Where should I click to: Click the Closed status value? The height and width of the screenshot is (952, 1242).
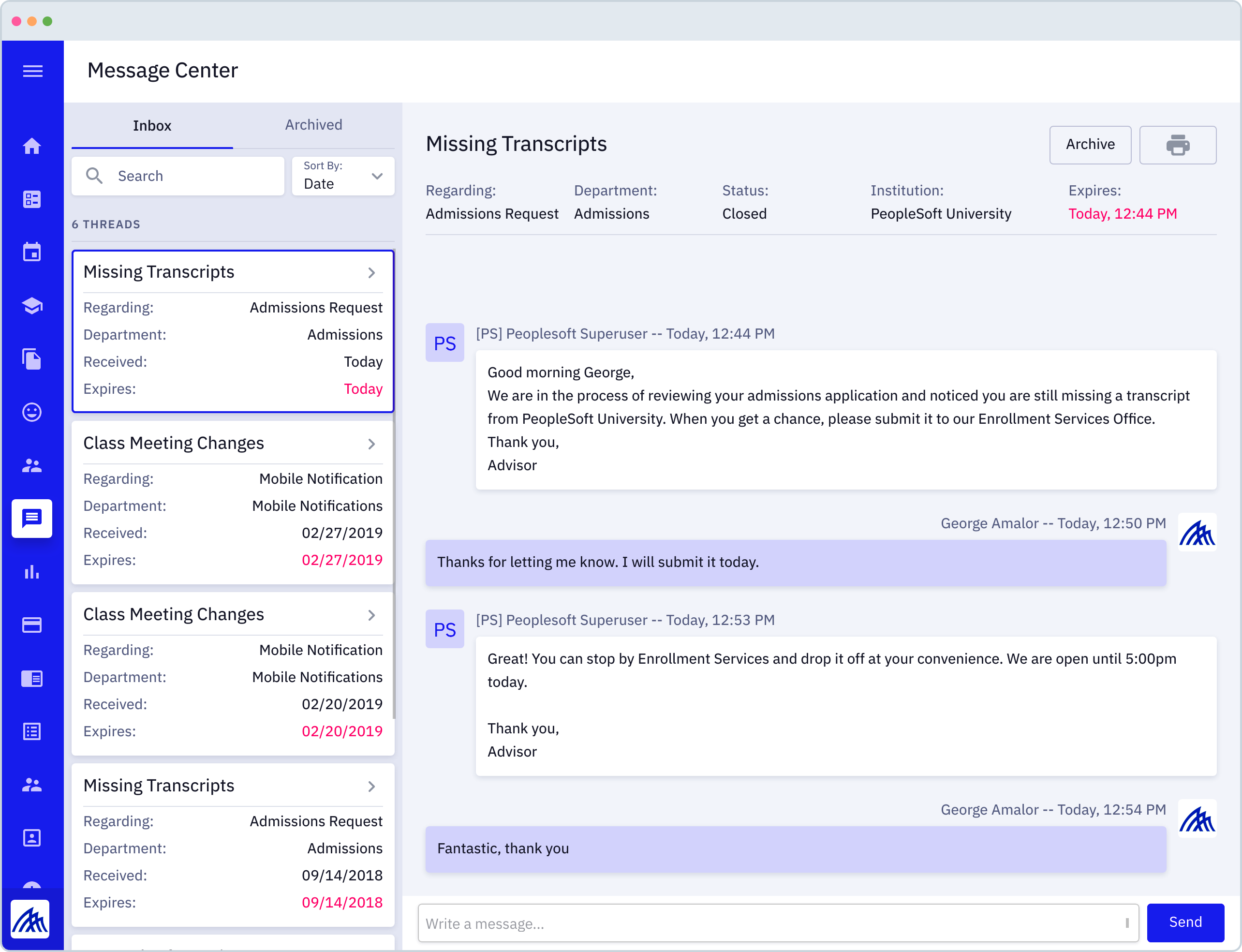click(x=744, y=214)
